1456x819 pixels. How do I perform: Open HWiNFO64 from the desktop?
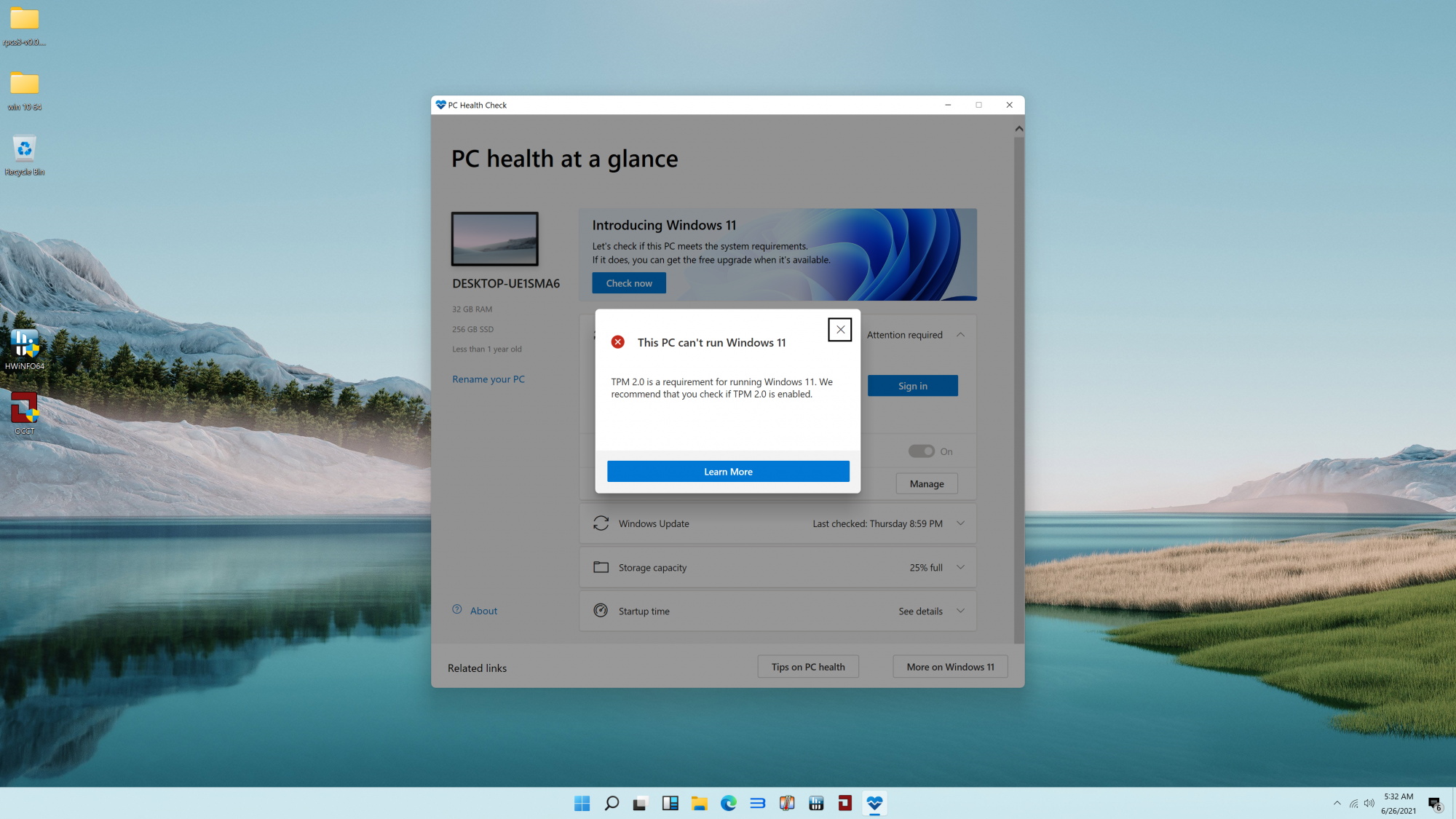pos(24,344)
